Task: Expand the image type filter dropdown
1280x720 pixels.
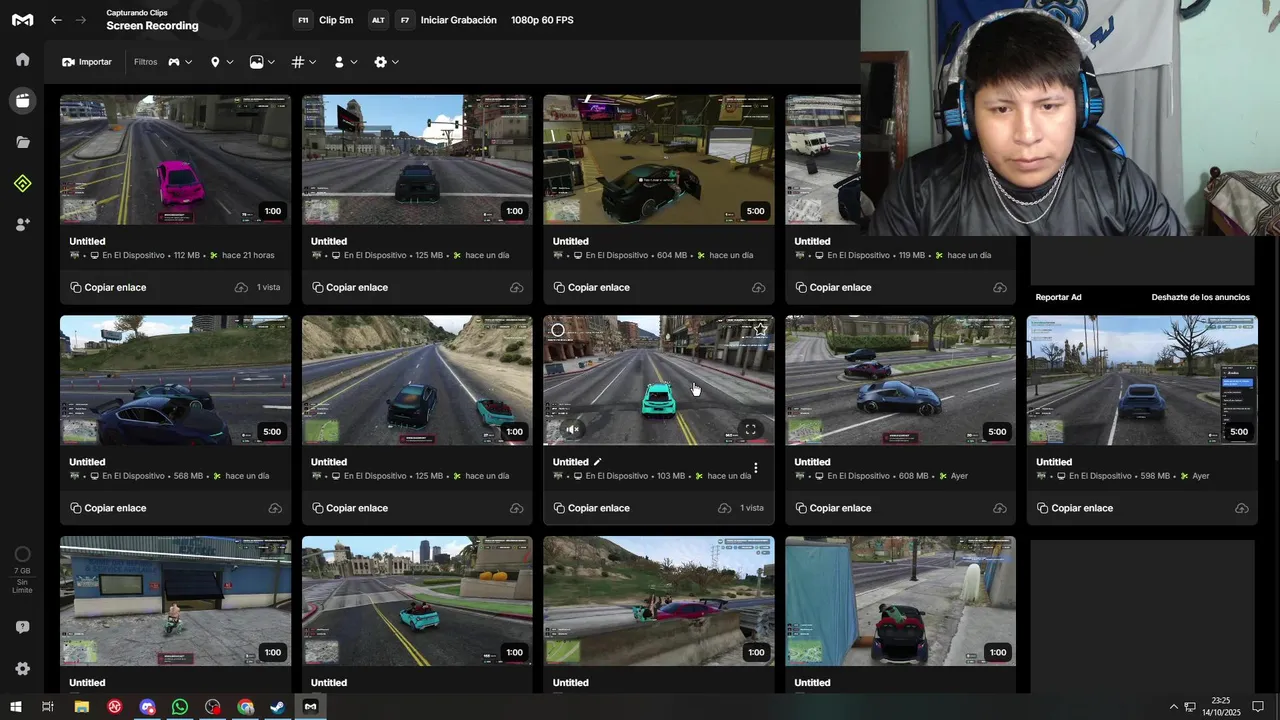Action: click(x=262, y=62)
